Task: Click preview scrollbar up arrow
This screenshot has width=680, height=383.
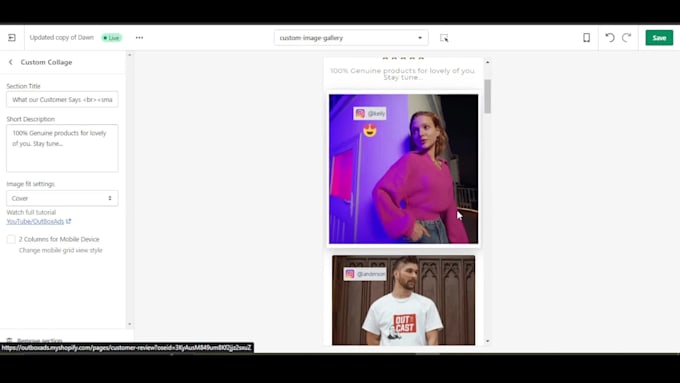Action: pyautogui.click(x=487, y=62)
